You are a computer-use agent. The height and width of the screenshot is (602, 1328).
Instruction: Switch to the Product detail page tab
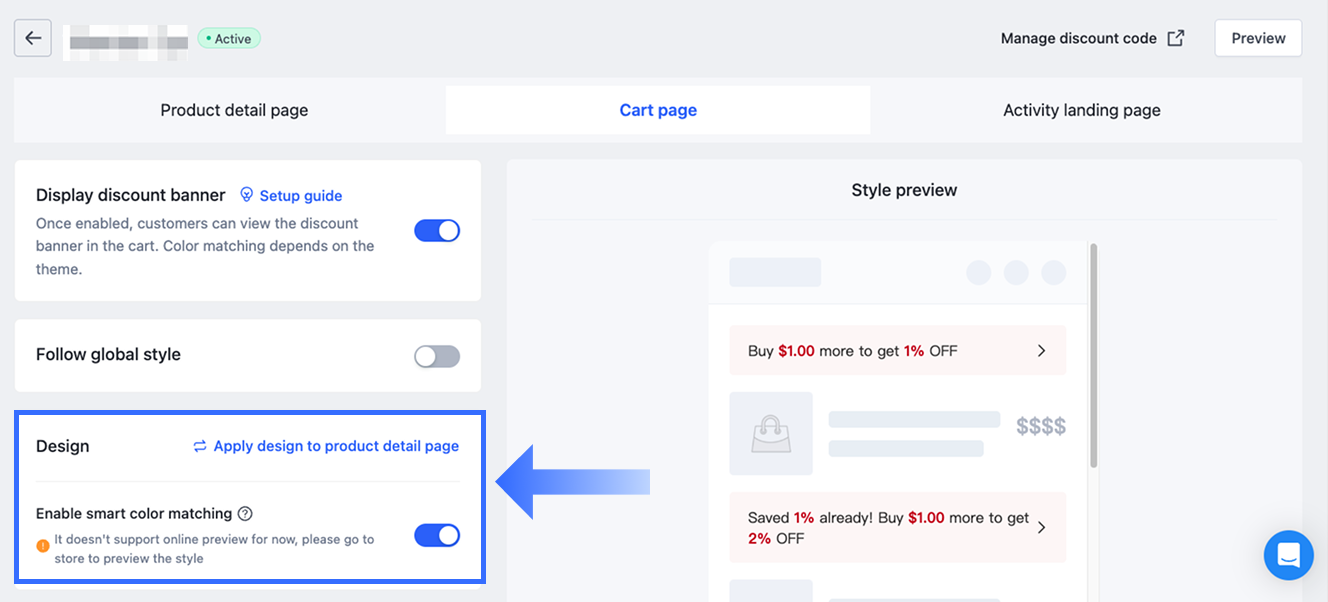(234, 110)
